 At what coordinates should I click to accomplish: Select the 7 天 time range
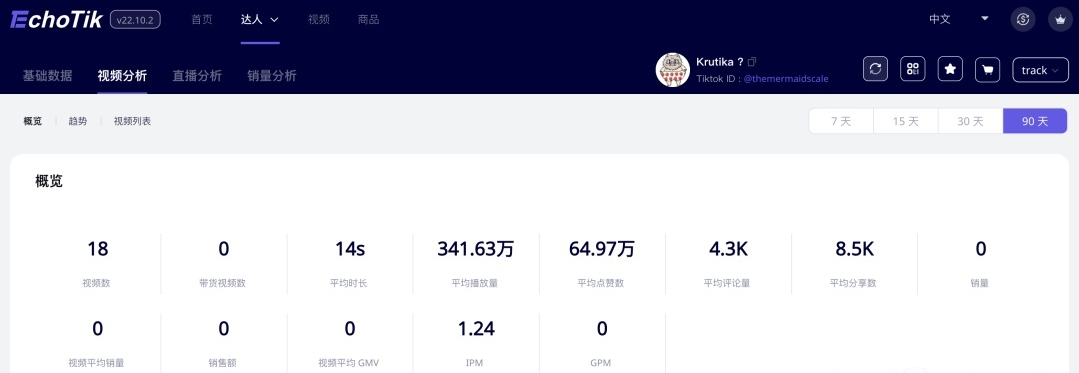pos(841,121)
